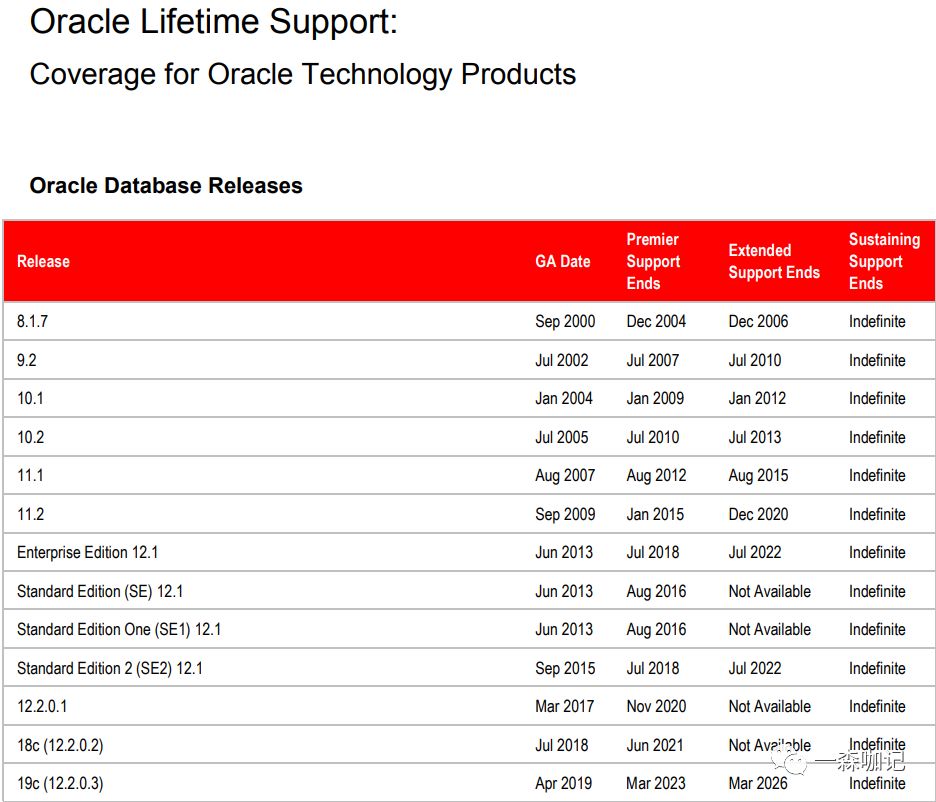
Task: Click the Sustaining Support Ends header
Action: 884,261
